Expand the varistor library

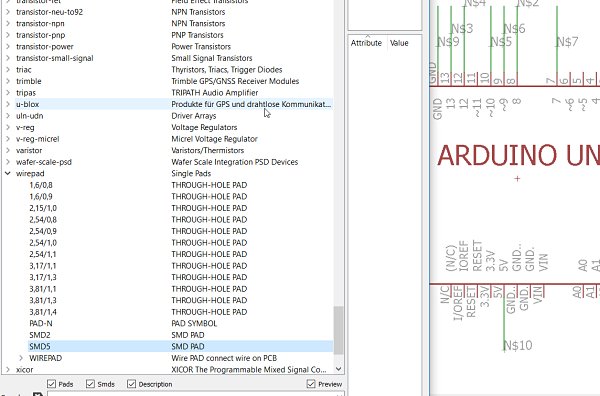point(8,150)
